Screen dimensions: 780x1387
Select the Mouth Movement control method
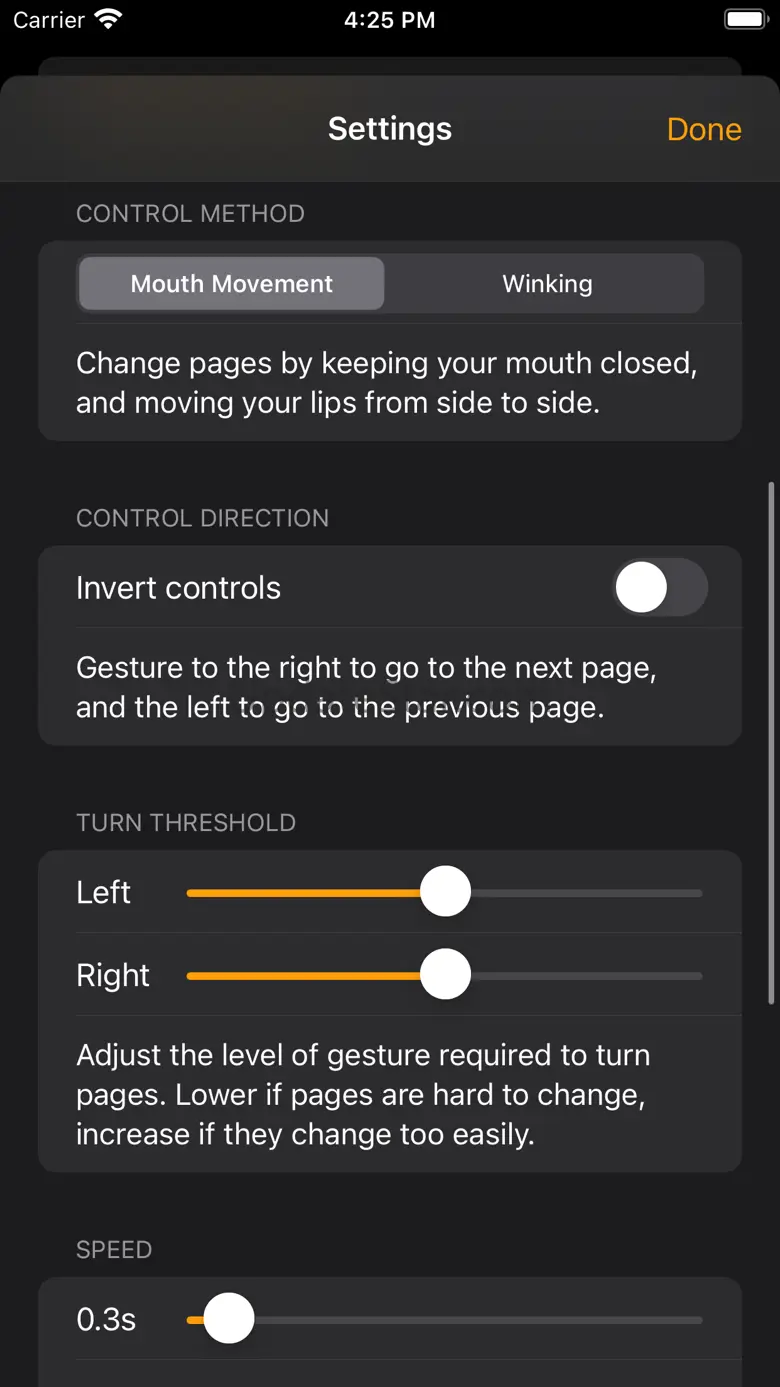pos(231,284)
